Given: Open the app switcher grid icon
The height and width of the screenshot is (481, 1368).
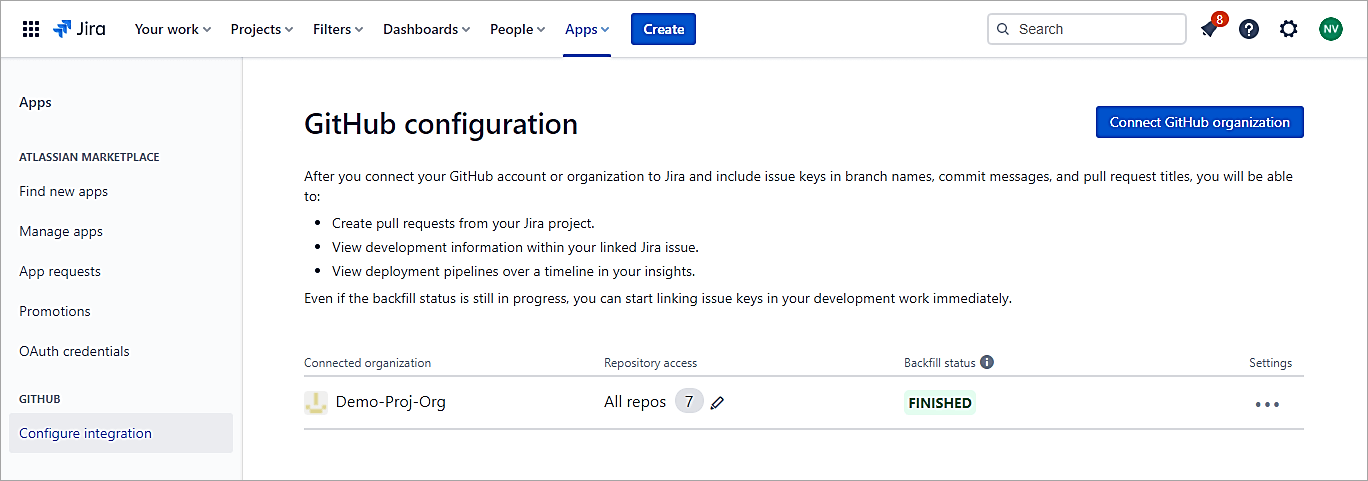Looking at the screenshot, I should point(31,29).
